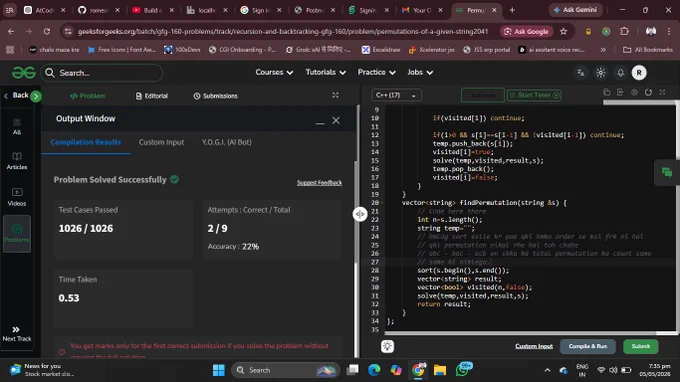Expand the Courses menu

point(274,72)
